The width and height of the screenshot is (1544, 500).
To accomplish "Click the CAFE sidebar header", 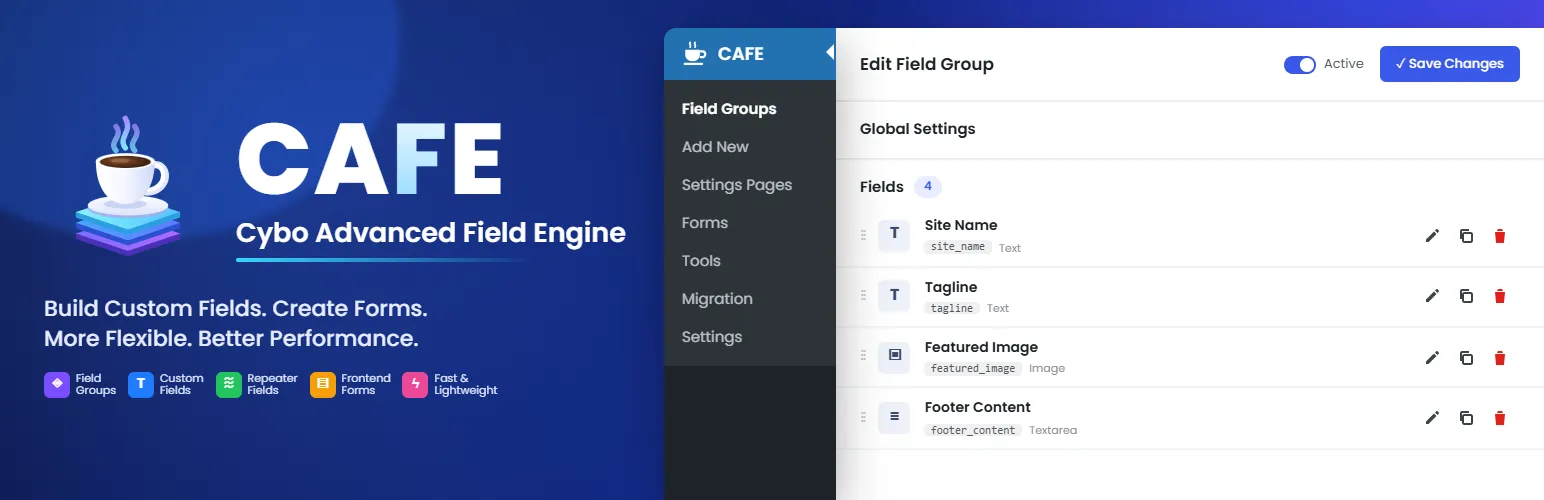I will pyautogui.click(x=750, y=54).
